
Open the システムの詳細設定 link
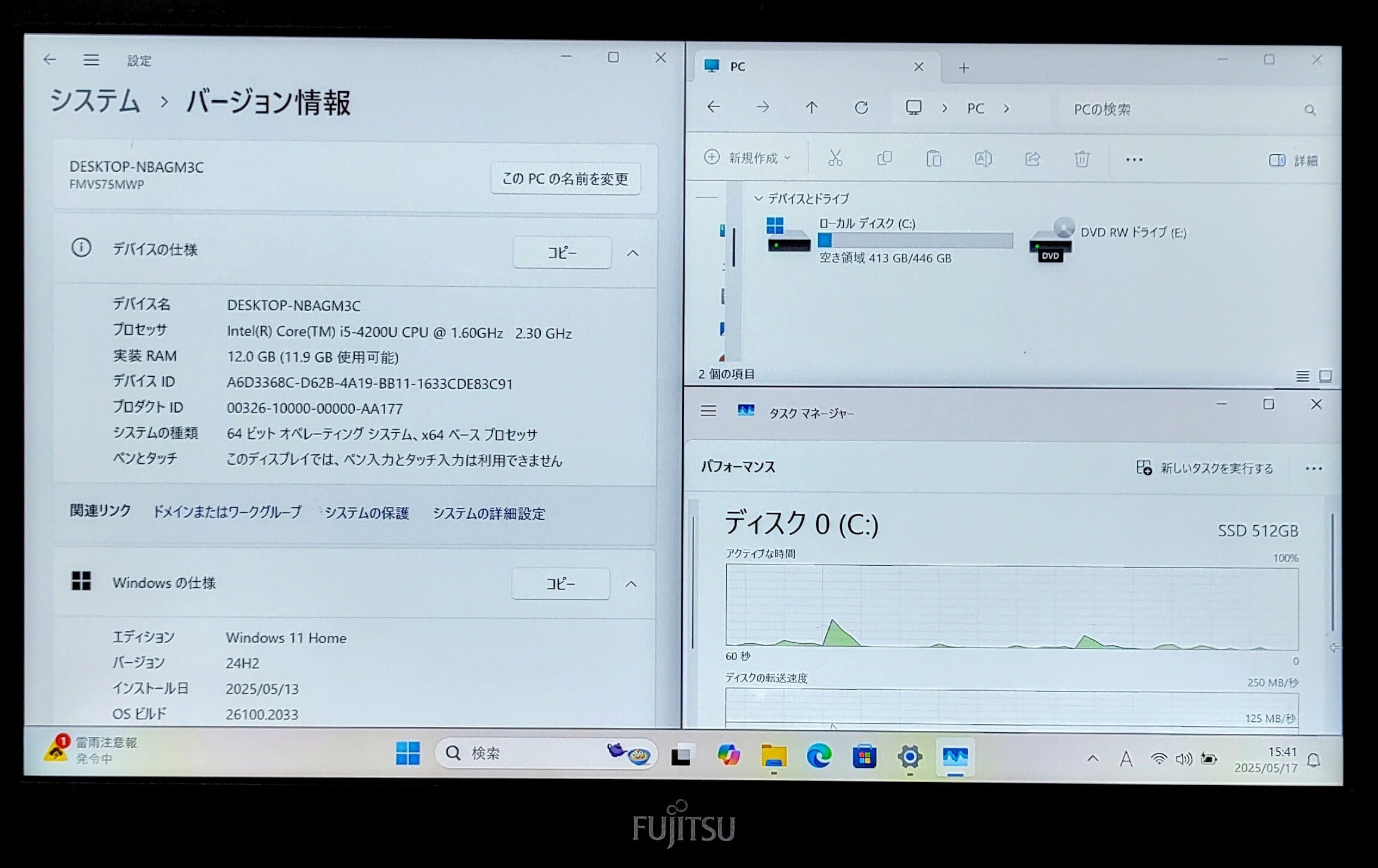coord(488,514)
